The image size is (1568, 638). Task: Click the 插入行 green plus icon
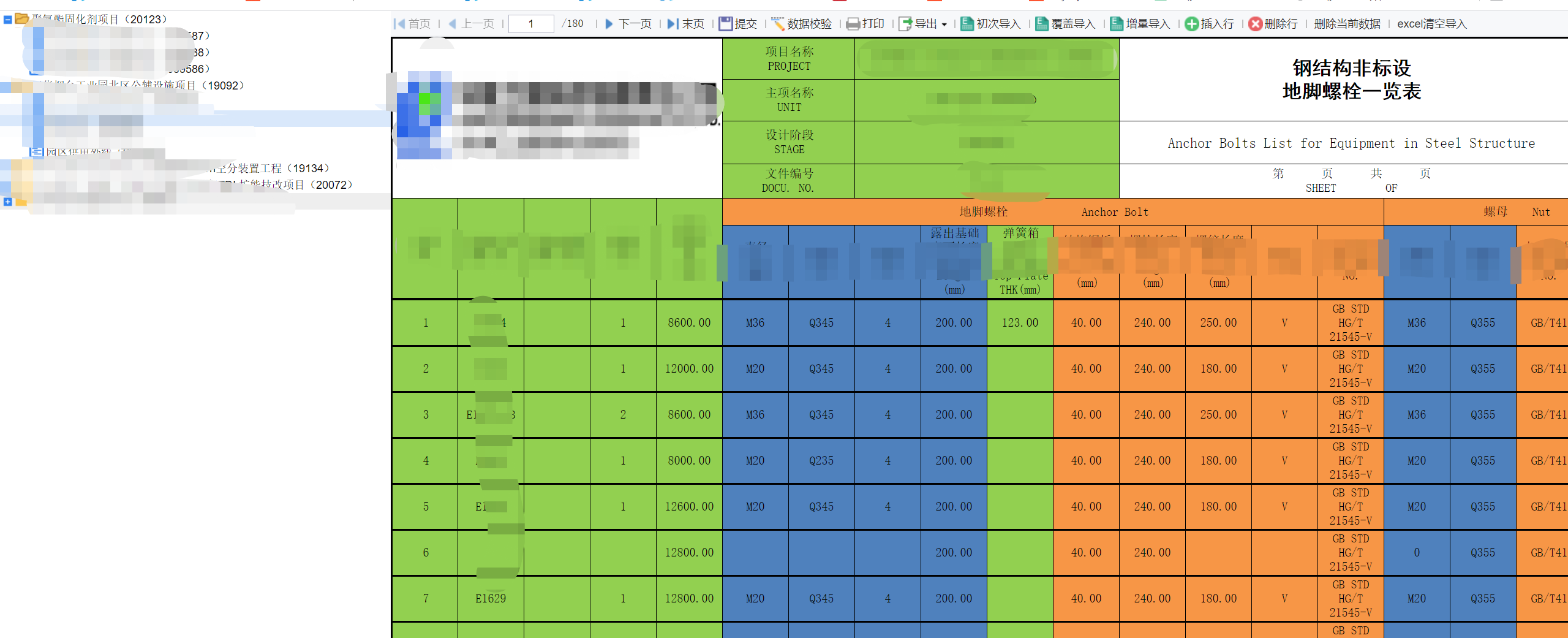tap(1192, 24)
